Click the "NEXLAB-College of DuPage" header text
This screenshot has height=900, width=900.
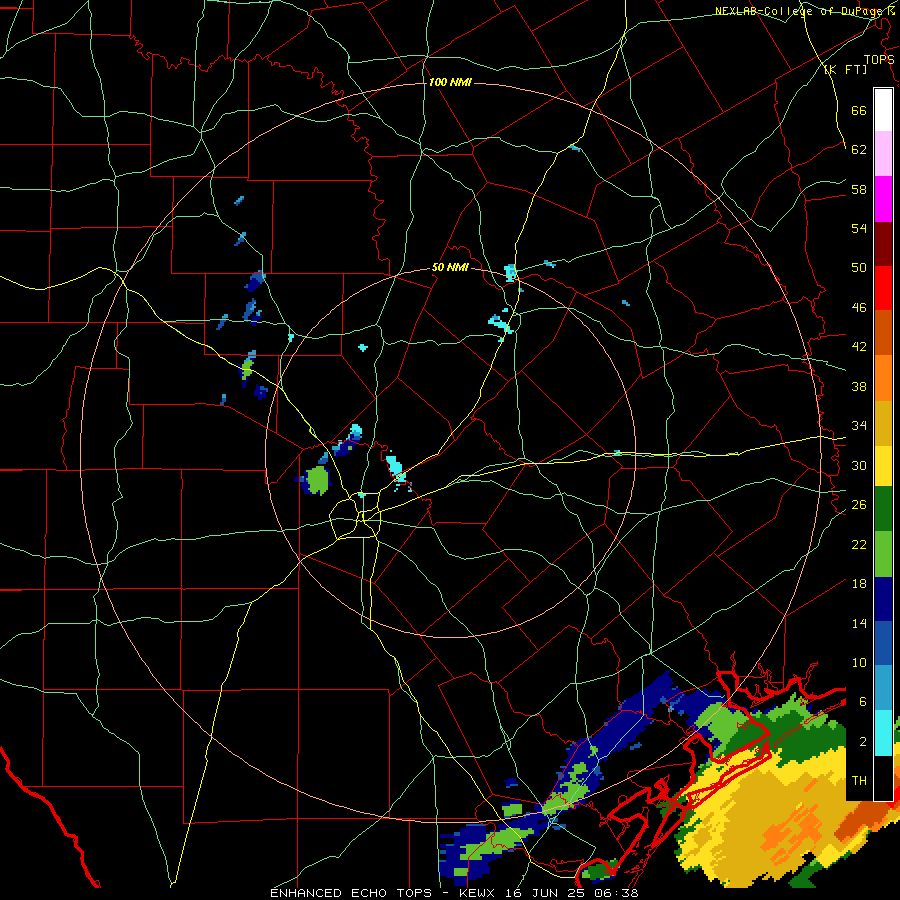pyautogui.click(x=799, y=11)
